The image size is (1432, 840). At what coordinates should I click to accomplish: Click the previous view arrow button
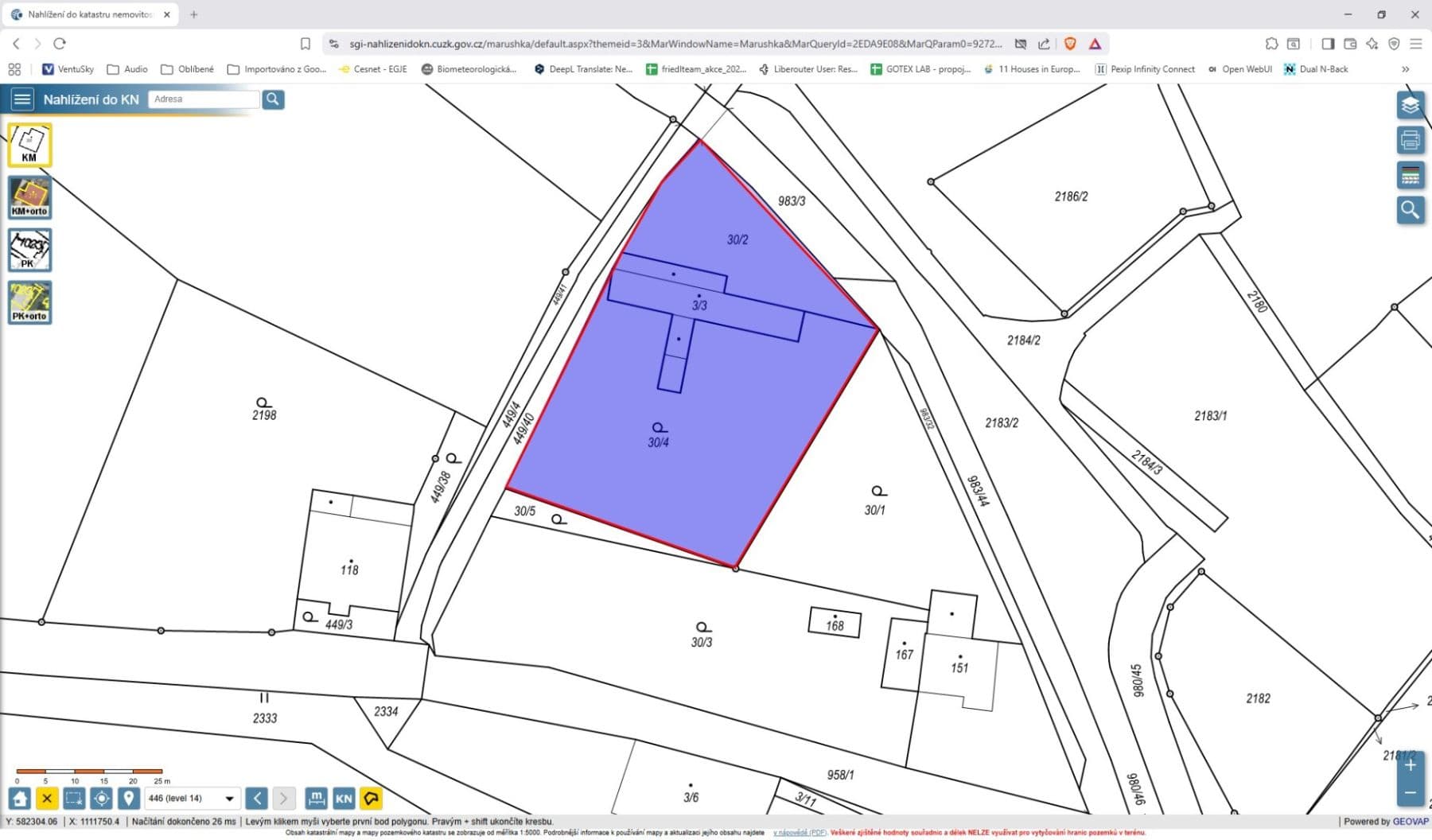(256, 798)
